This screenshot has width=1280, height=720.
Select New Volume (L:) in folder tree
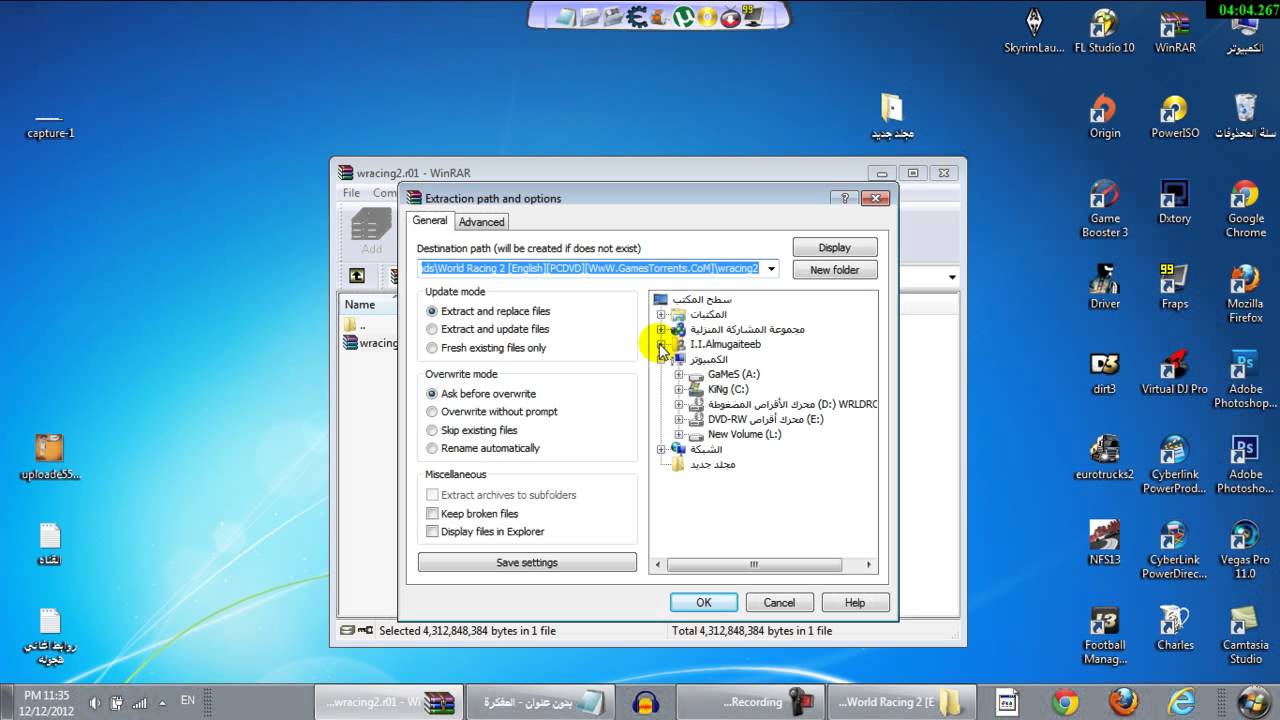click(x=744, y=434)
